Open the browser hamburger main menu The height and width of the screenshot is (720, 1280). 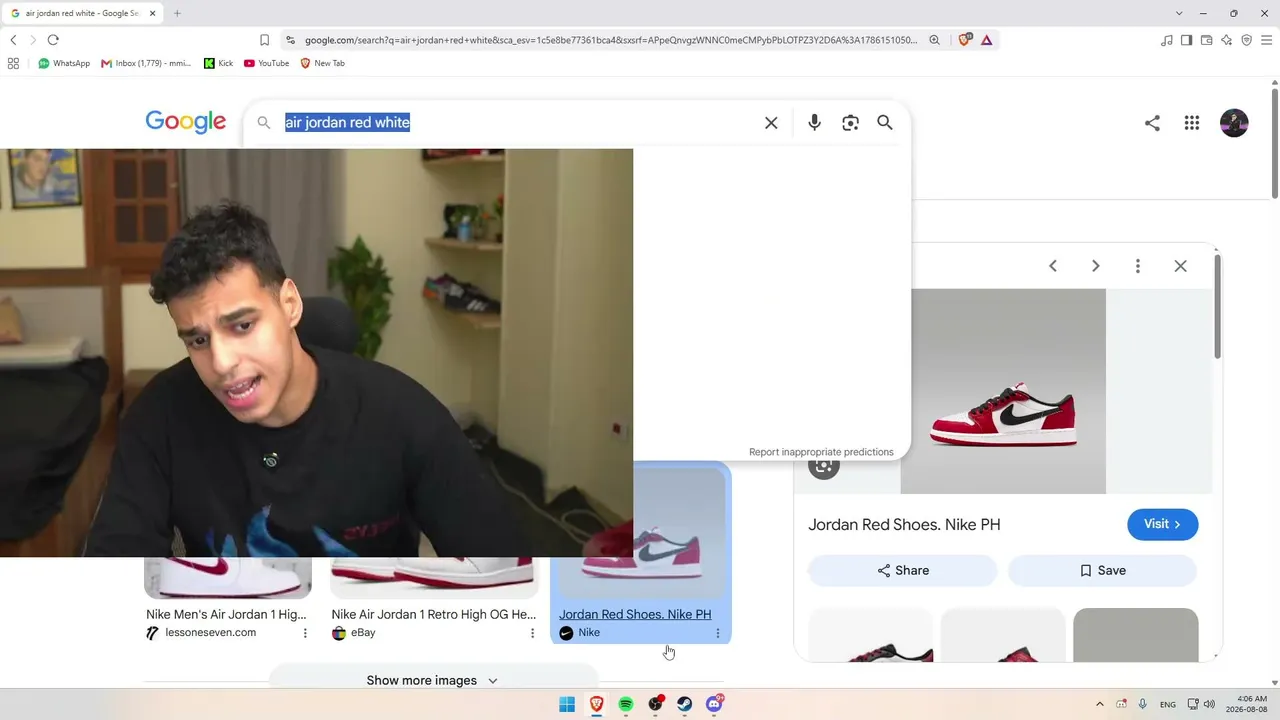click(x=1266, y=40)
